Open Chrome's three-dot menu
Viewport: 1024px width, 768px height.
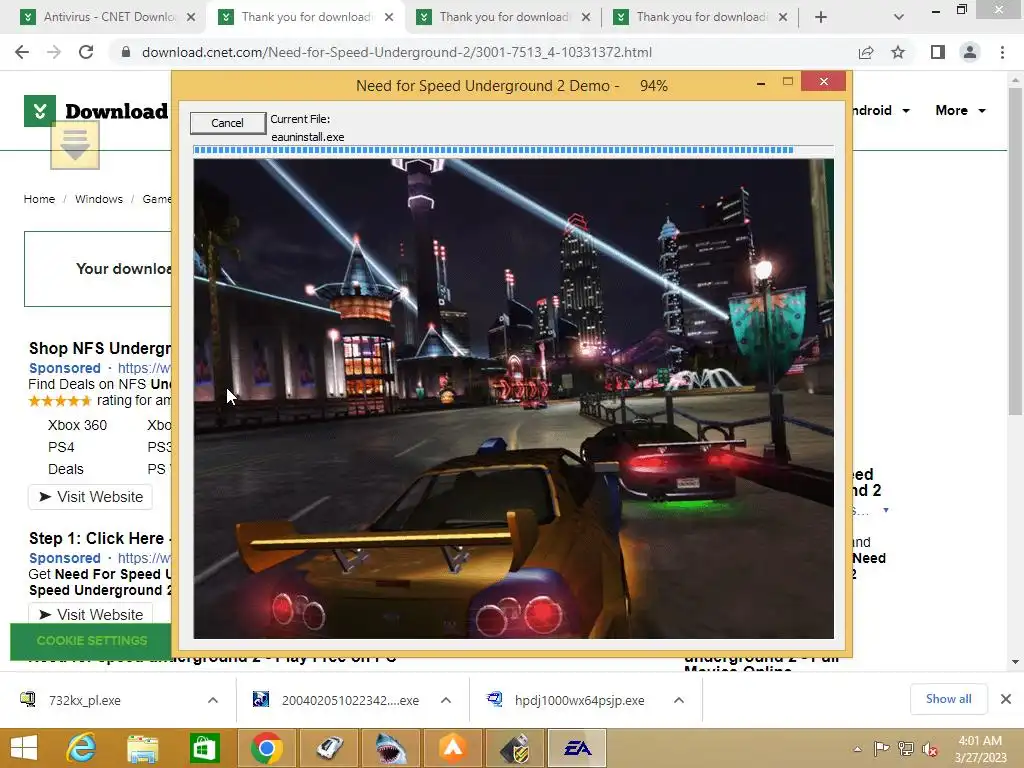coord(1002,52)
